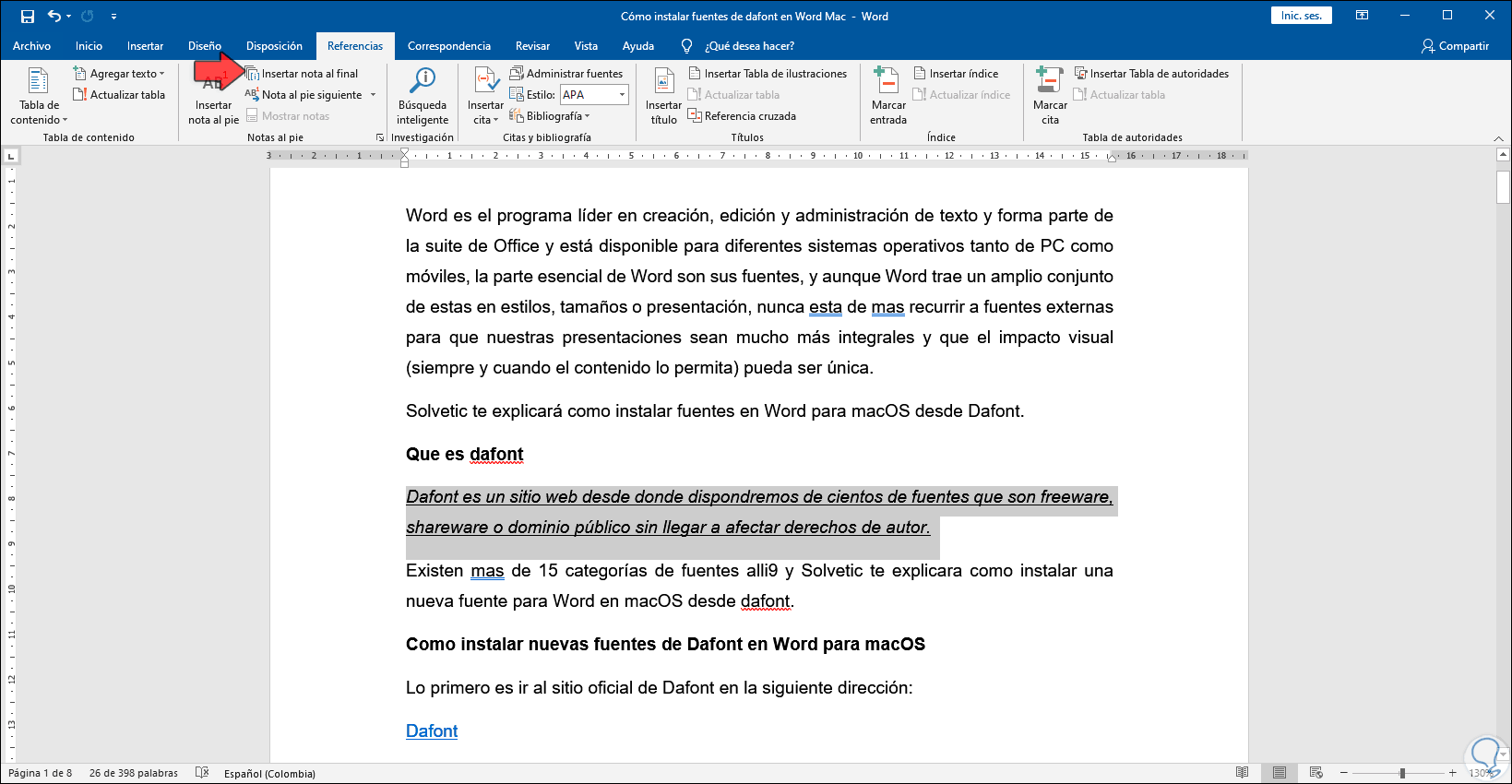Screen dimensions: 1512x784
Task: Open the Diseño tab
Action: tap(205, 46)
